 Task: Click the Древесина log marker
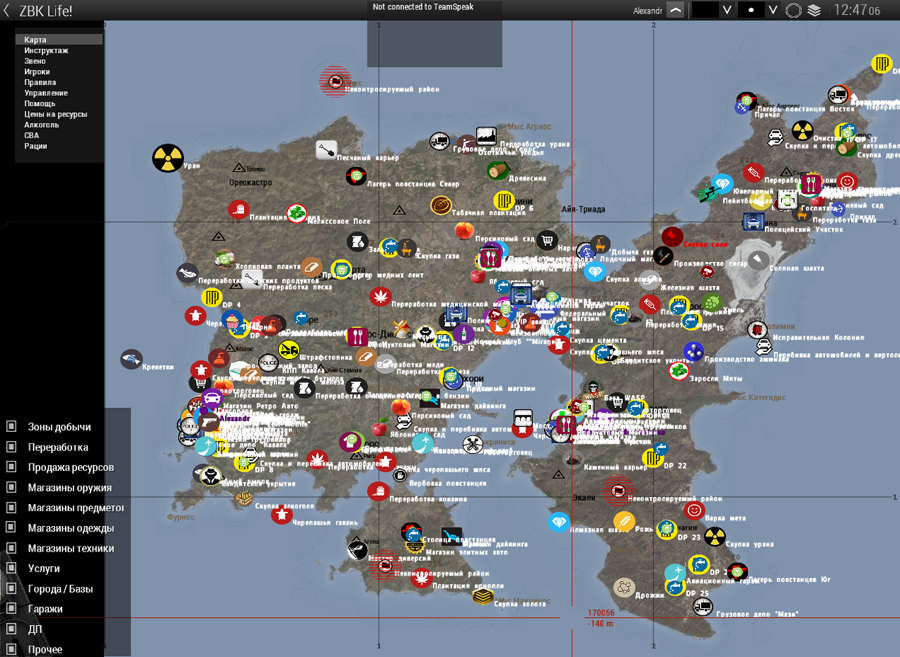(x=498, y=170)
